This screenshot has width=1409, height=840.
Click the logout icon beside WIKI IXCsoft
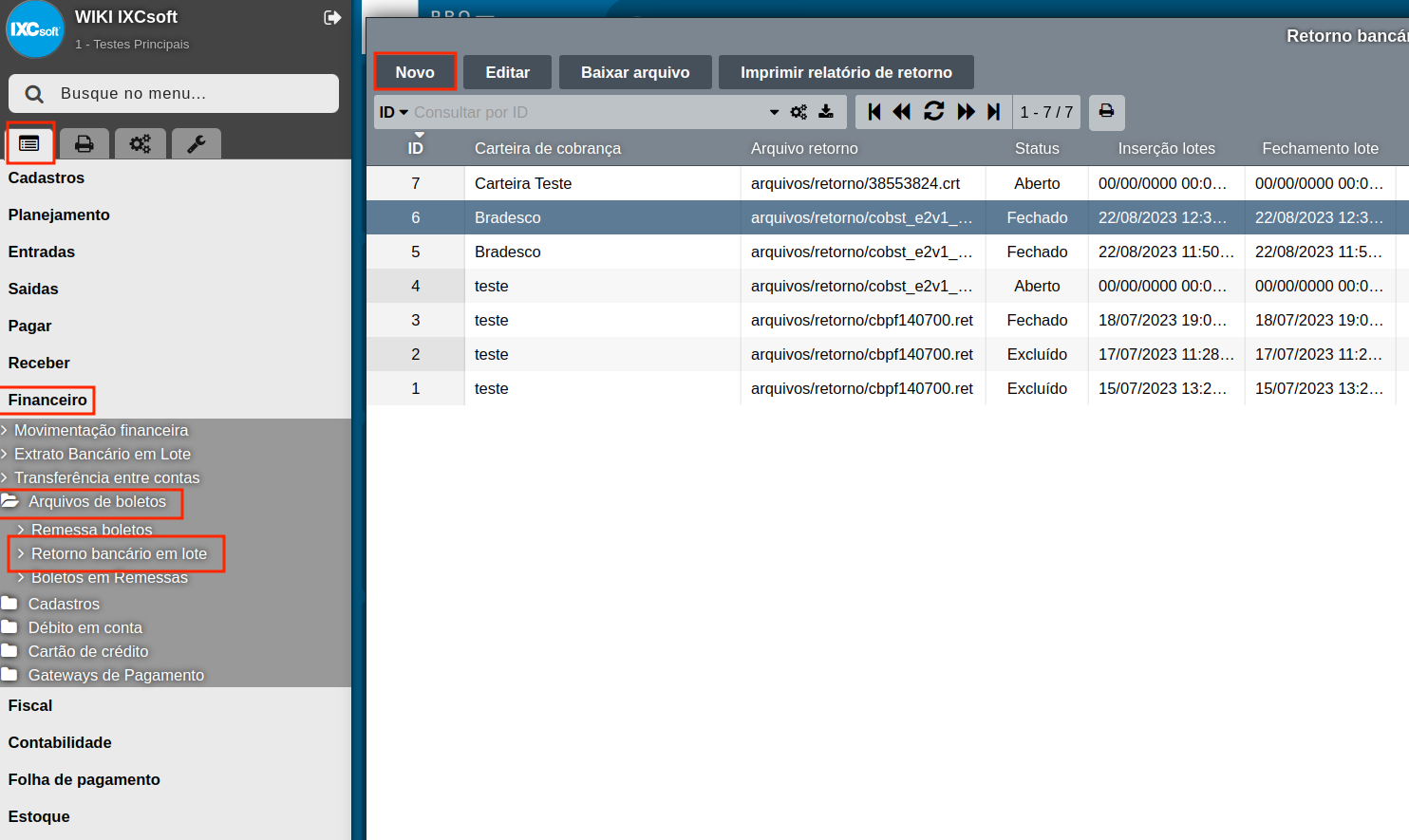[x=332, y=17]
